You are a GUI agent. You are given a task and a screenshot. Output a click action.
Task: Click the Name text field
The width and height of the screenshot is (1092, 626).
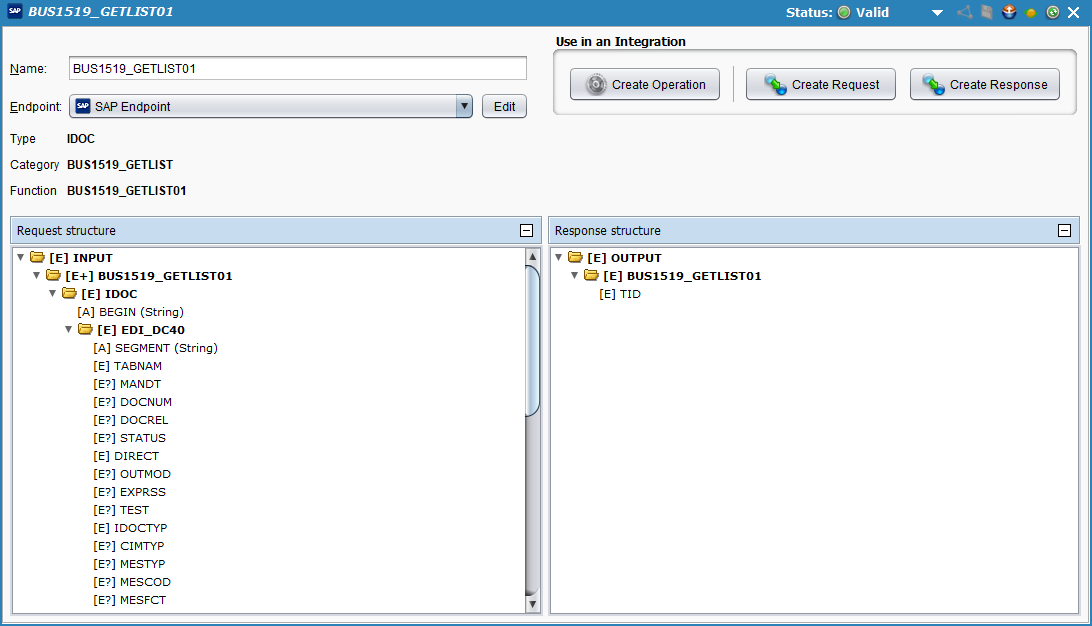coord(298,68)
